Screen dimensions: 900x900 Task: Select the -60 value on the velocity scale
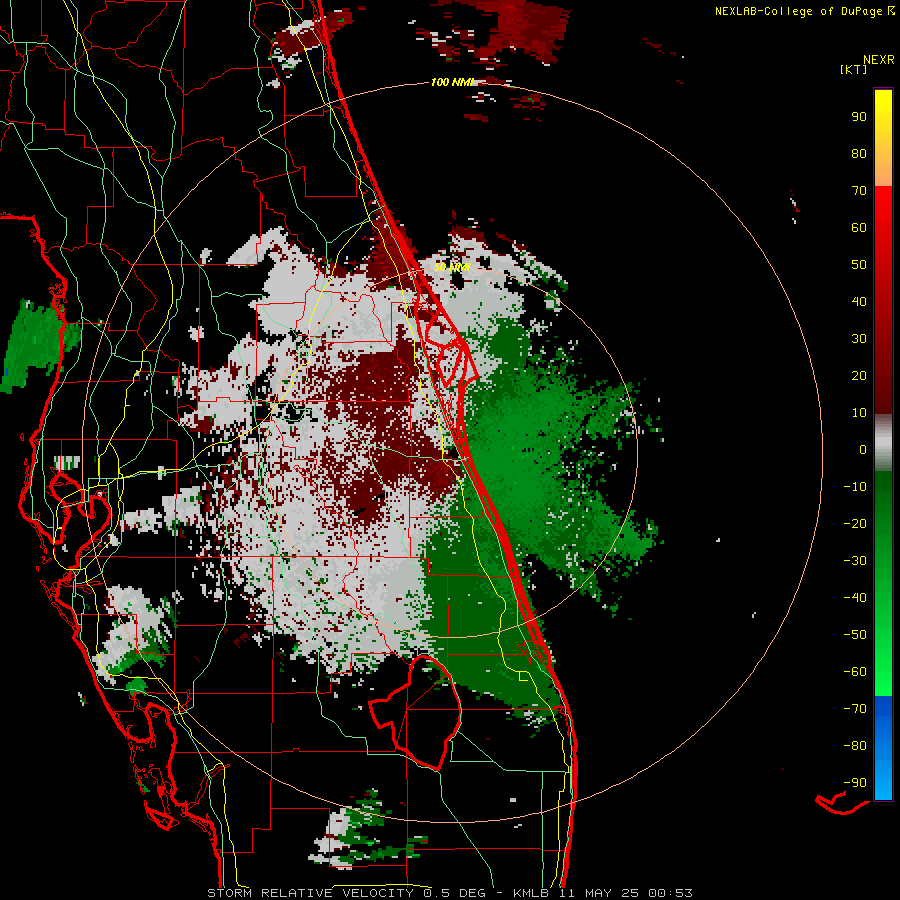pyautogui.click(x=855, y=672)
